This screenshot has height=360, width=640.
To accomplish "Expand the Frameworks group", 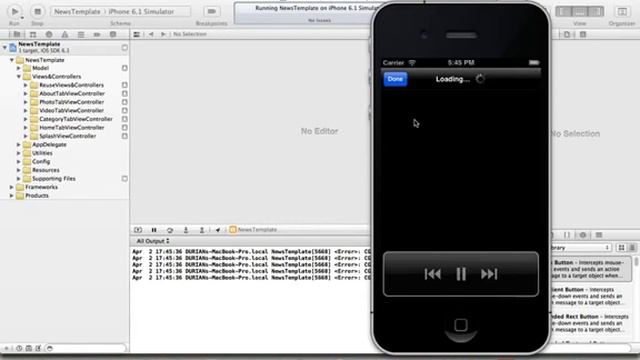I will coord(11,187).
